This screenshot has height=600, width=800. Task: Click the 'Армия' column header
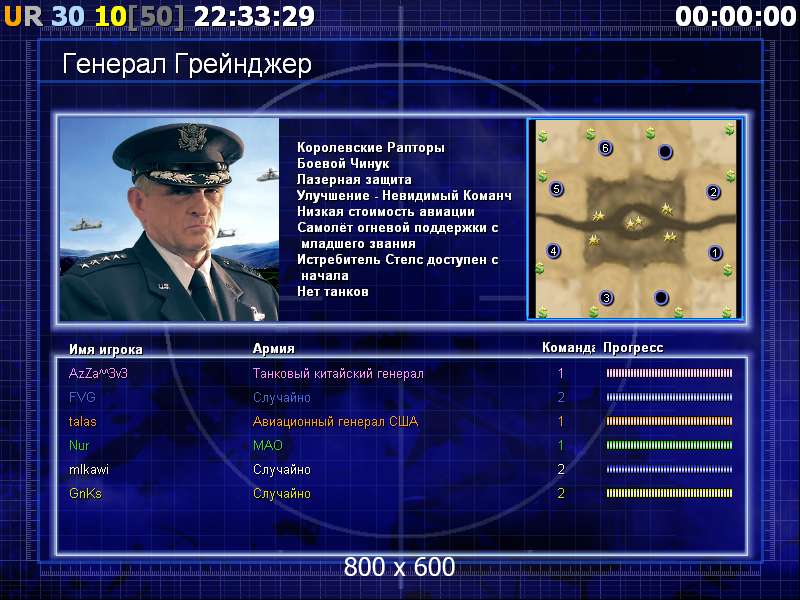point(273,348)
